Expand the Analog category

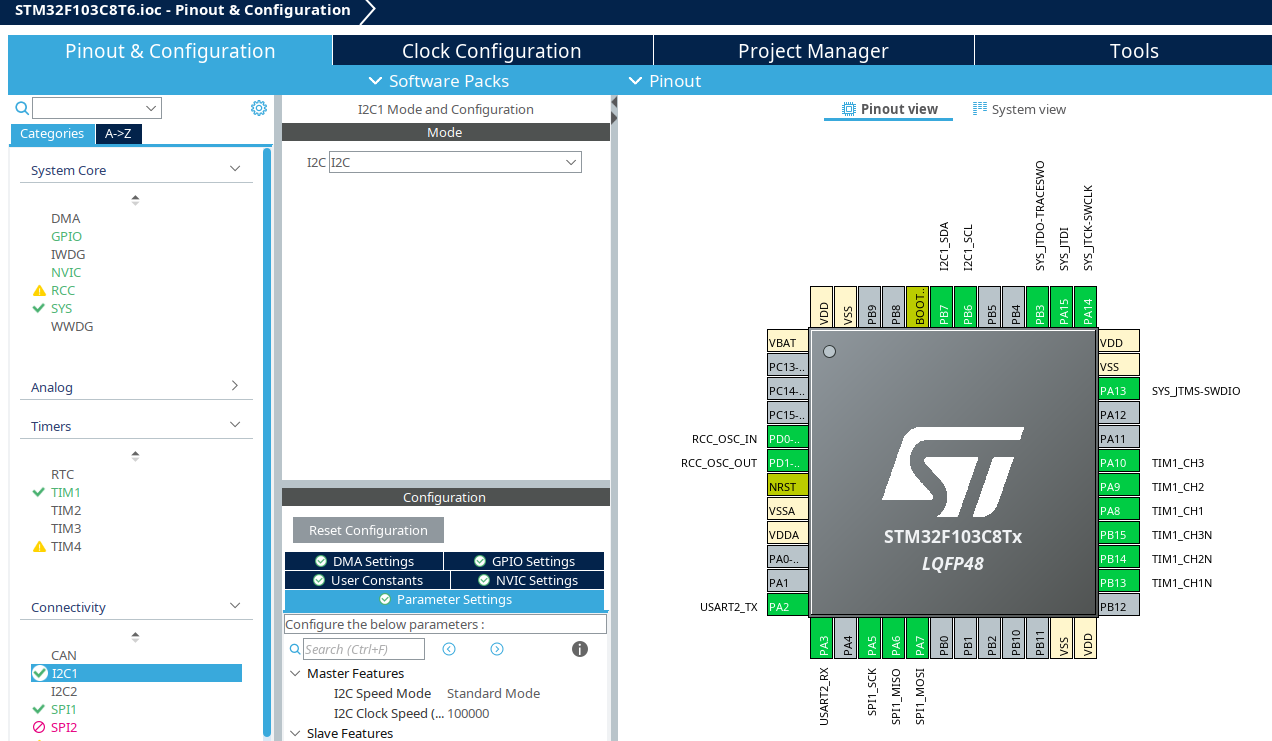click(x=235, y=387)
